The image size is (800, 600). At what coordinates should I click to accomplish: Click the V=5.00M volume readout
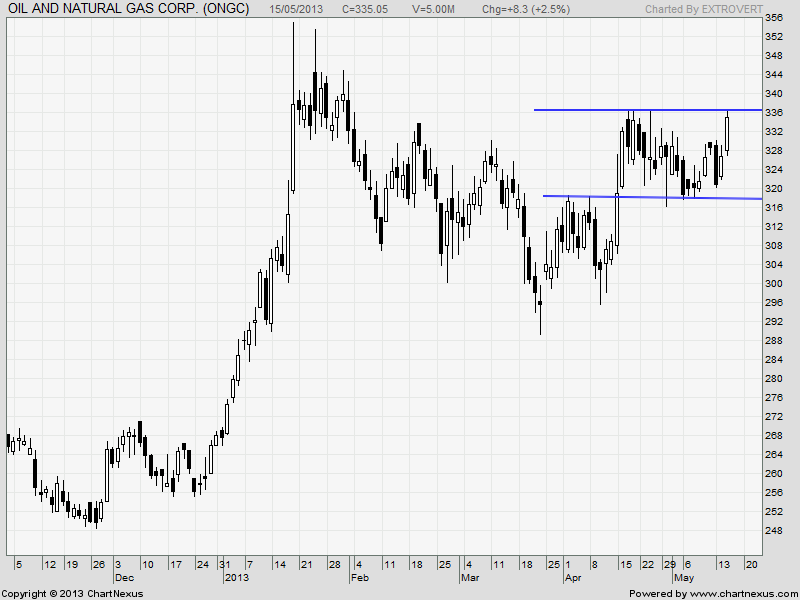[x=436, y=8]
